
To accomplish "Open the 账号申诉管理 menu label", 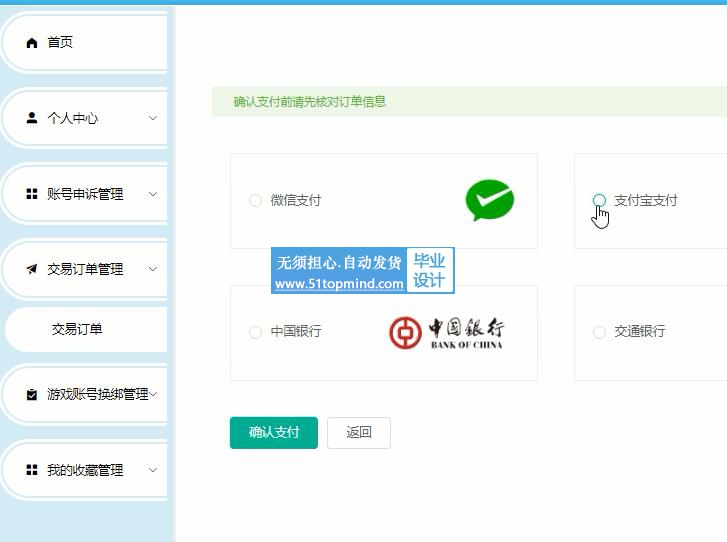I will [85, 194].
